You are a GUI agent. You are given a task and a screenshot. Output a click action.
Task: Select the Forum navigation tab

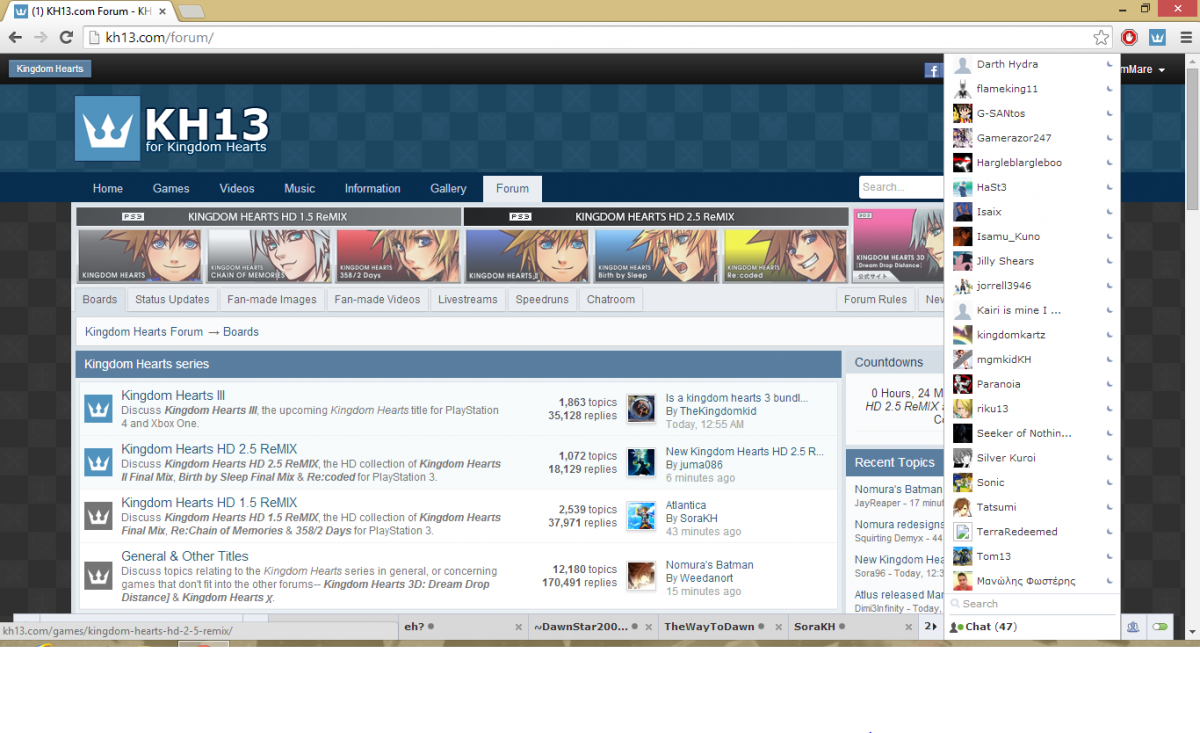coord(512,188)
